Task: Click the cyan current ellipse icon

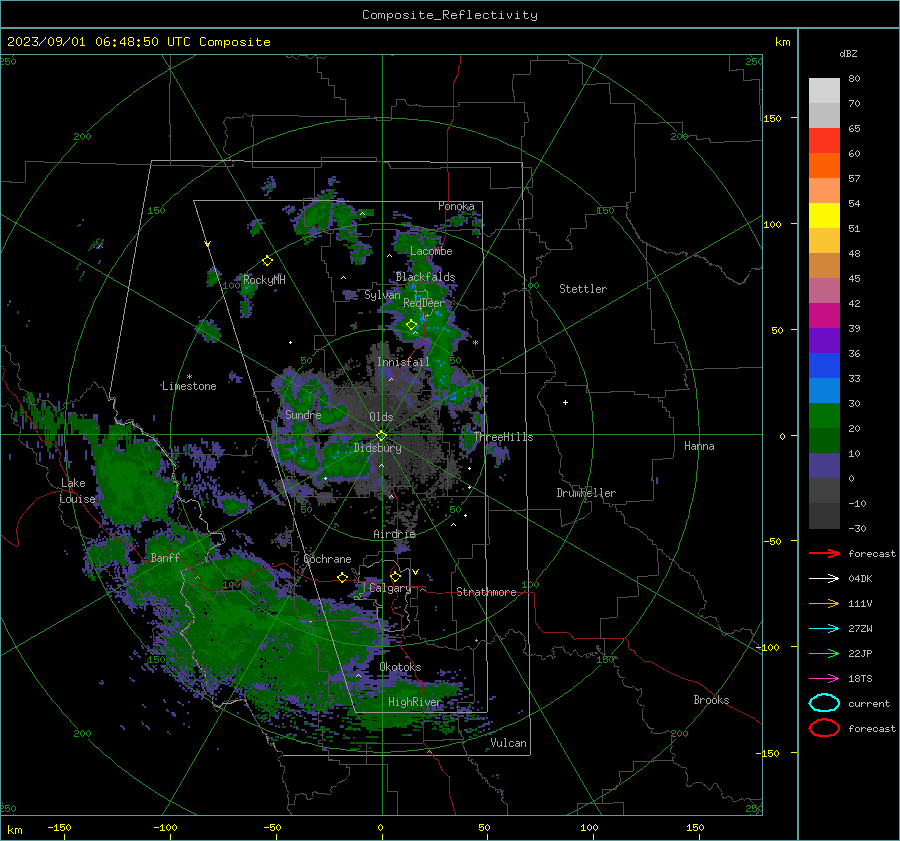Action: (x=824, y=703)
